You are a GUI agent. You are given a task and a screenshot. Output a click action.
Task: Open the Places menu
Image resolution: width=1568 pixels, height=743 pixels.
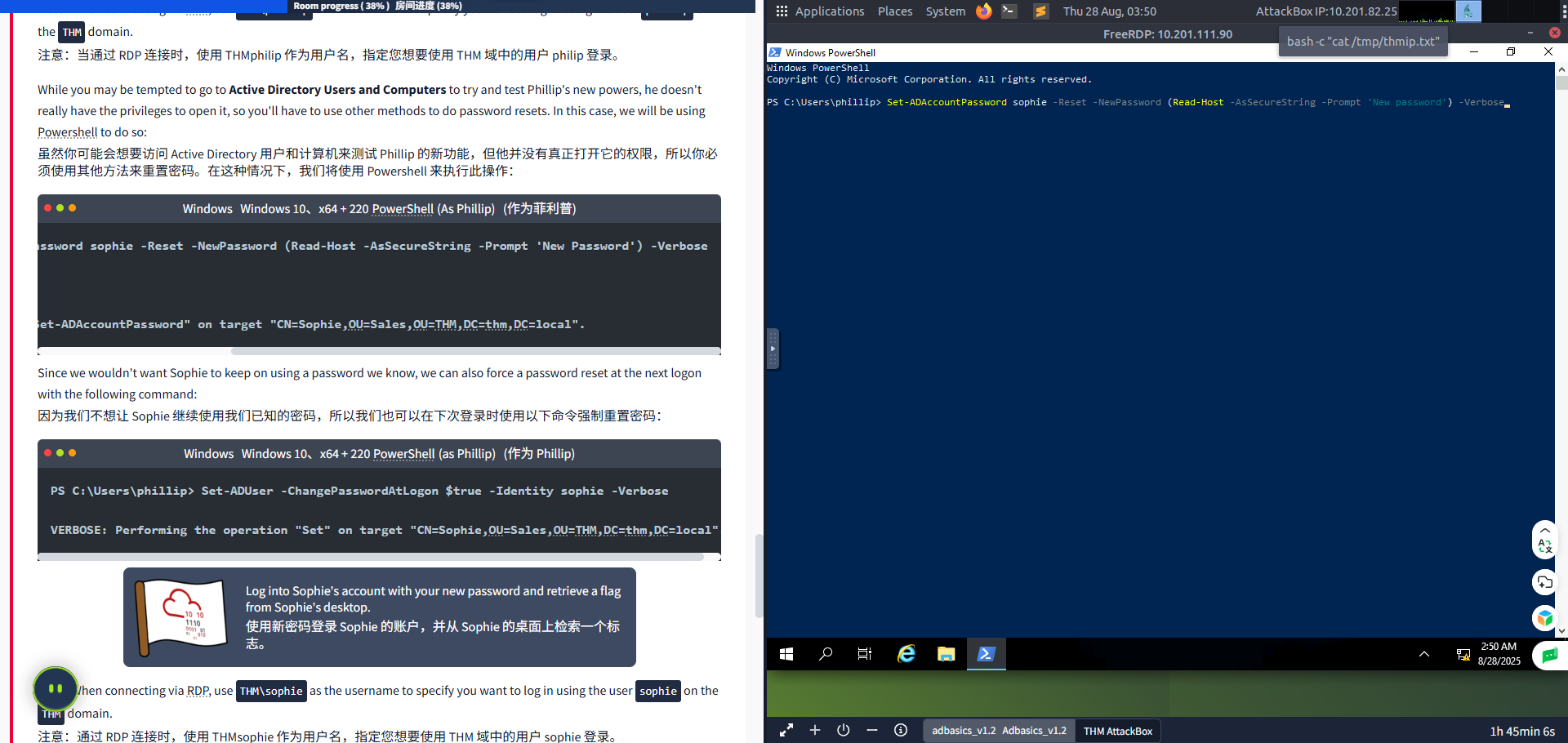[895, 11]
